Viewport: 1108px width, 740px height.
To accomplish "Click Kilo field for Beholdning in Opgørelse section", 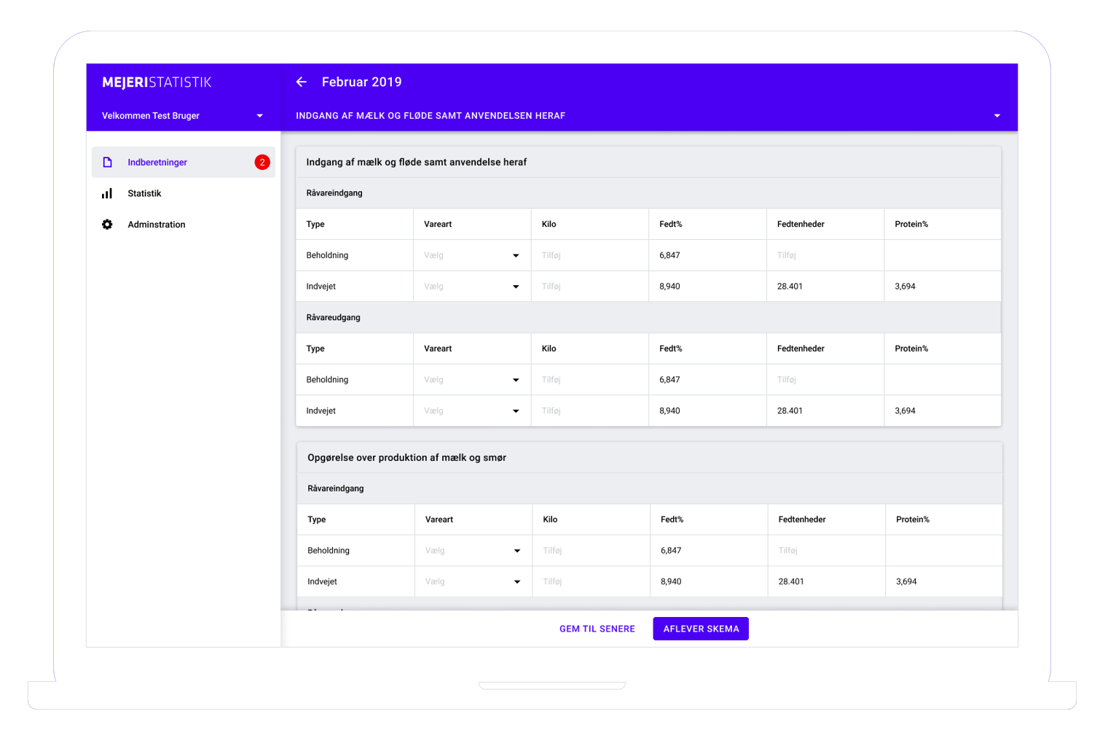I will 591,551.
